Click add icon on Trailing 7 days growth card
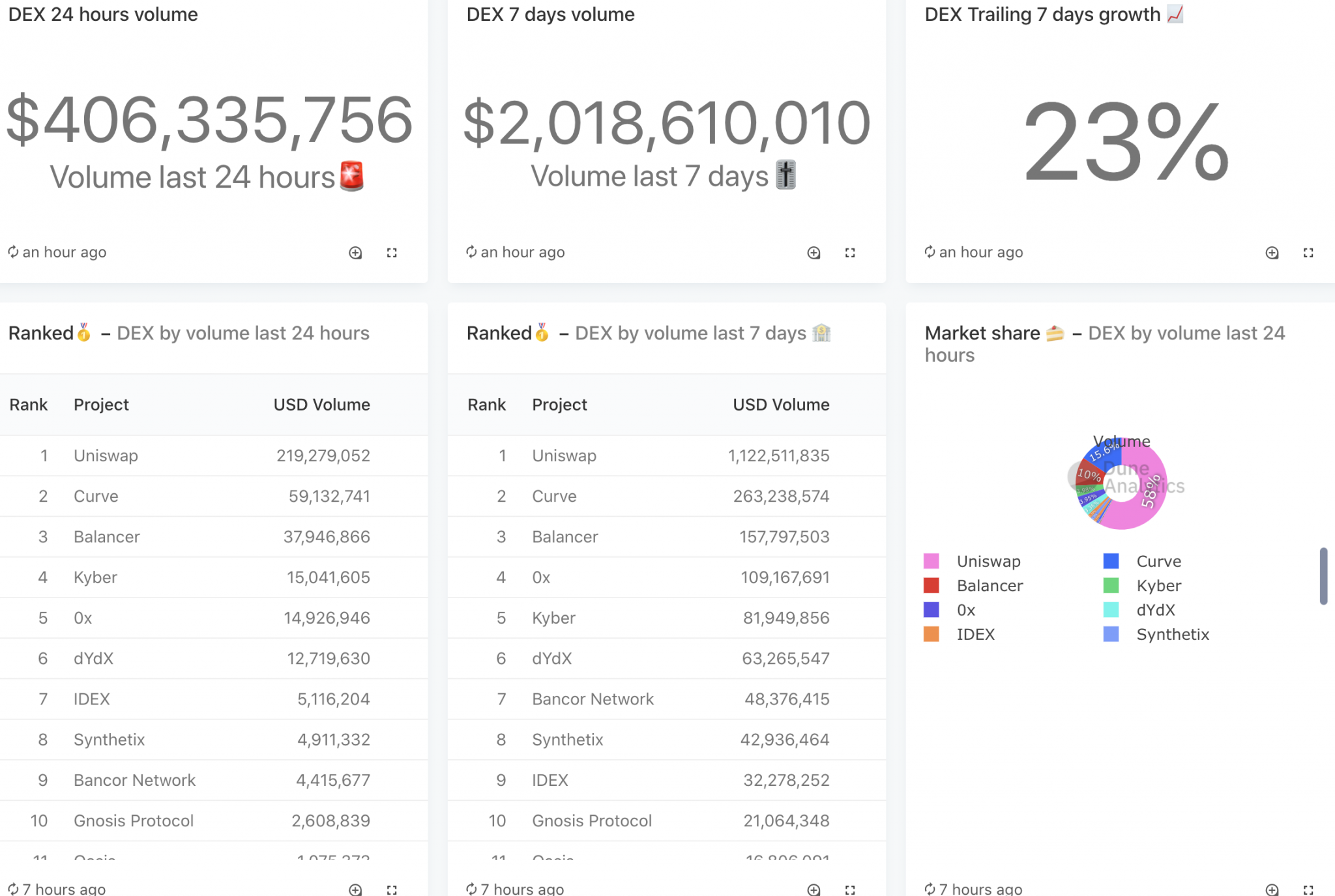This screenshot has width=1335, height=896. [x=1272, y=253]
